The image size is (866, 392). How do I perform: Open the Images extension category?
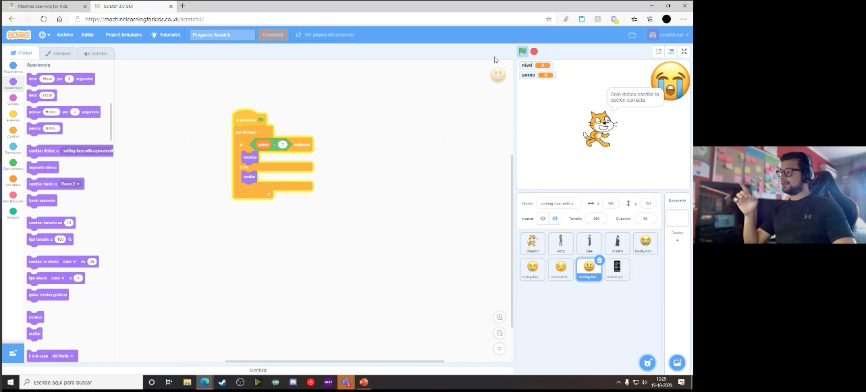tap(13, 214)
